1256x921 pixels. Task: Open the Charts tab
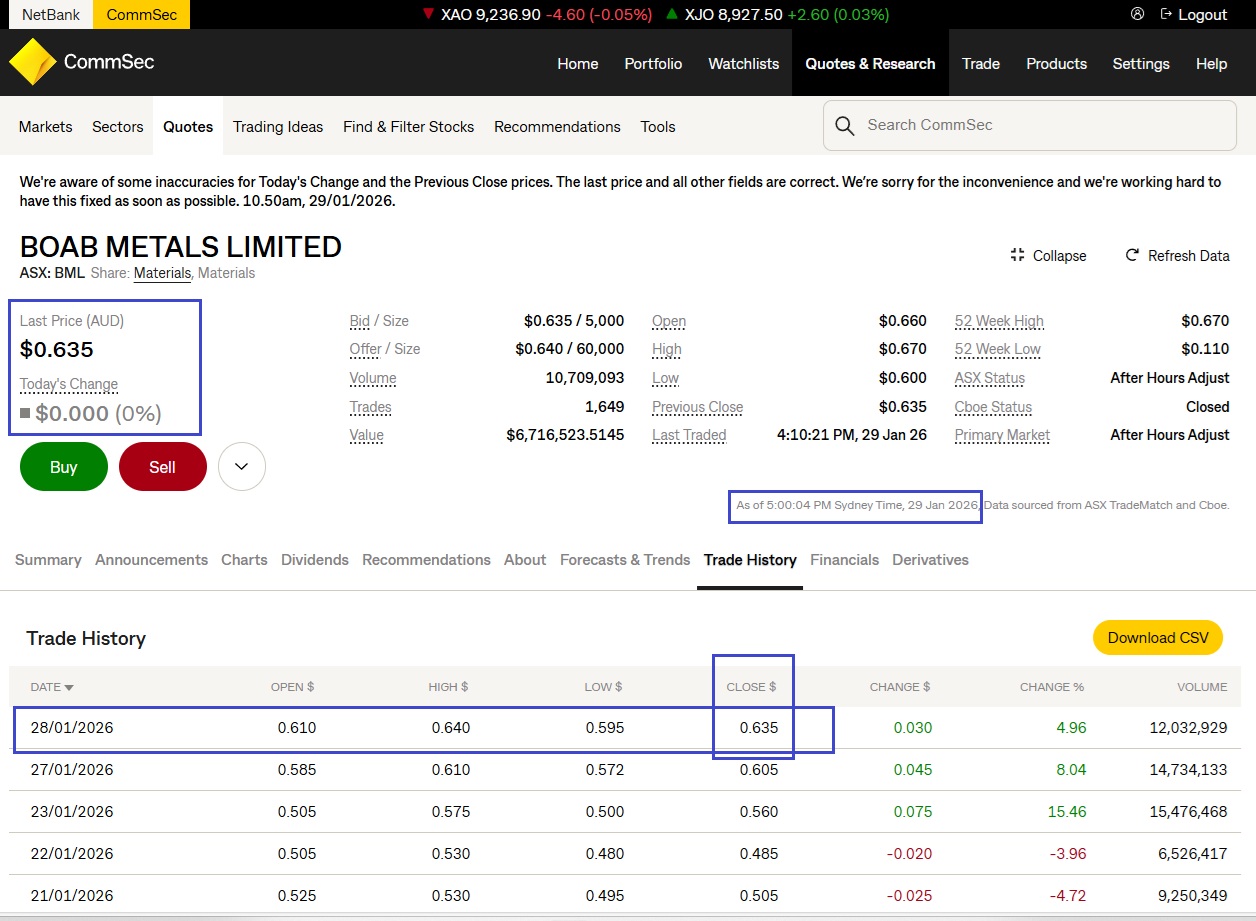coord(244,560)
